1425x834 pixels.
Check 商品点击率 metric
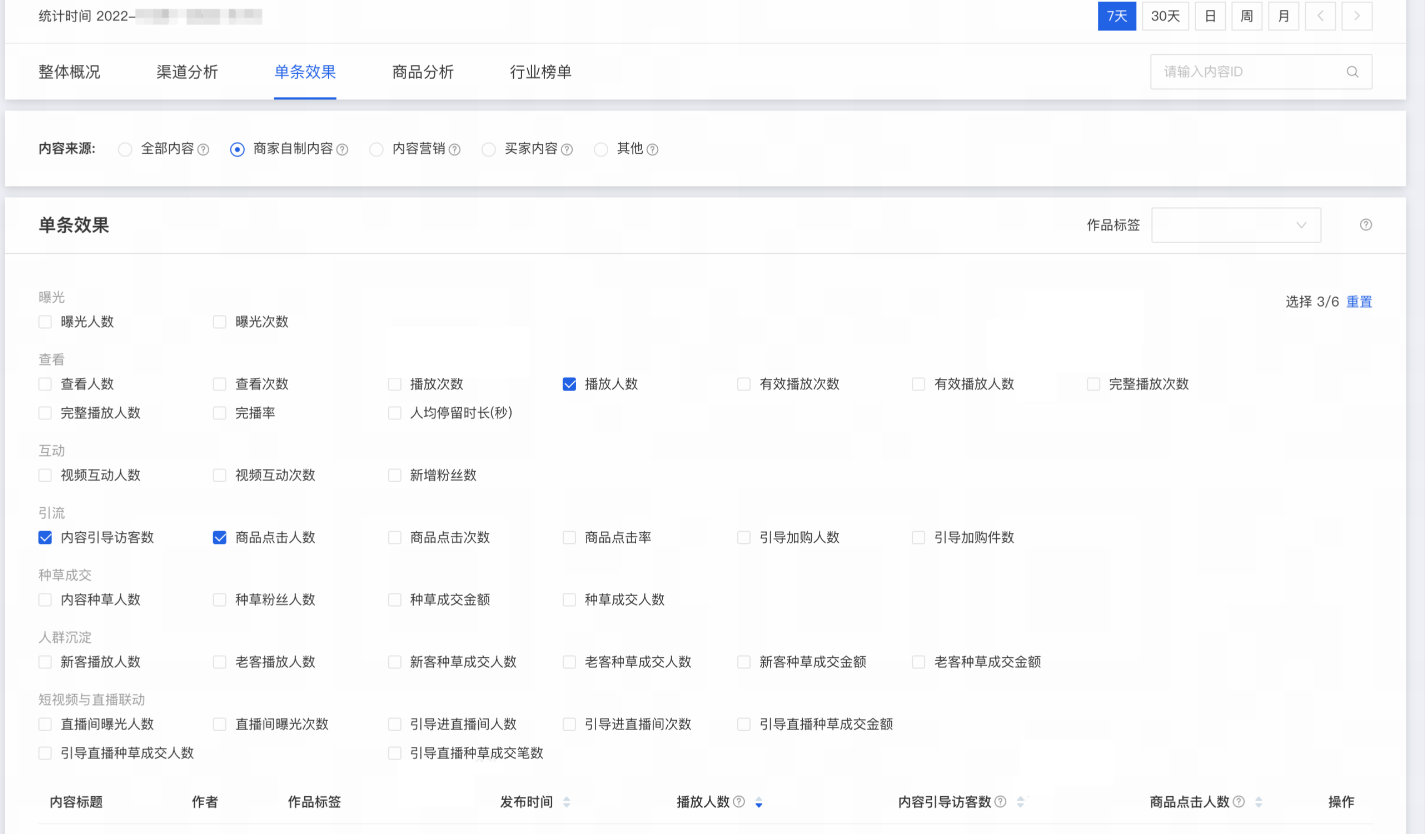pyautogui.click(x=569, y=538)
